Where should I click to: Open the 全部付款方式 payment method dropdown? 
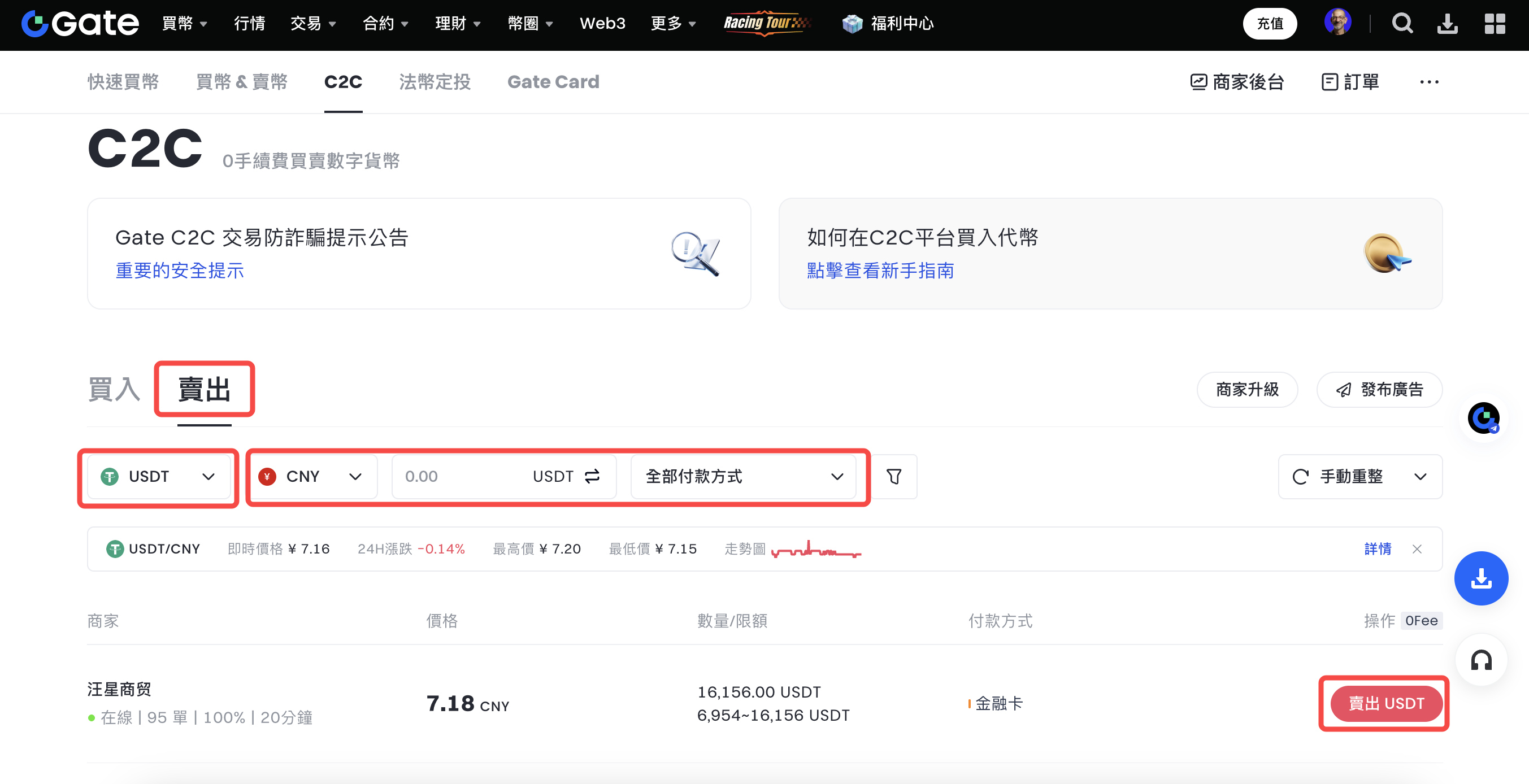(743, 476)
